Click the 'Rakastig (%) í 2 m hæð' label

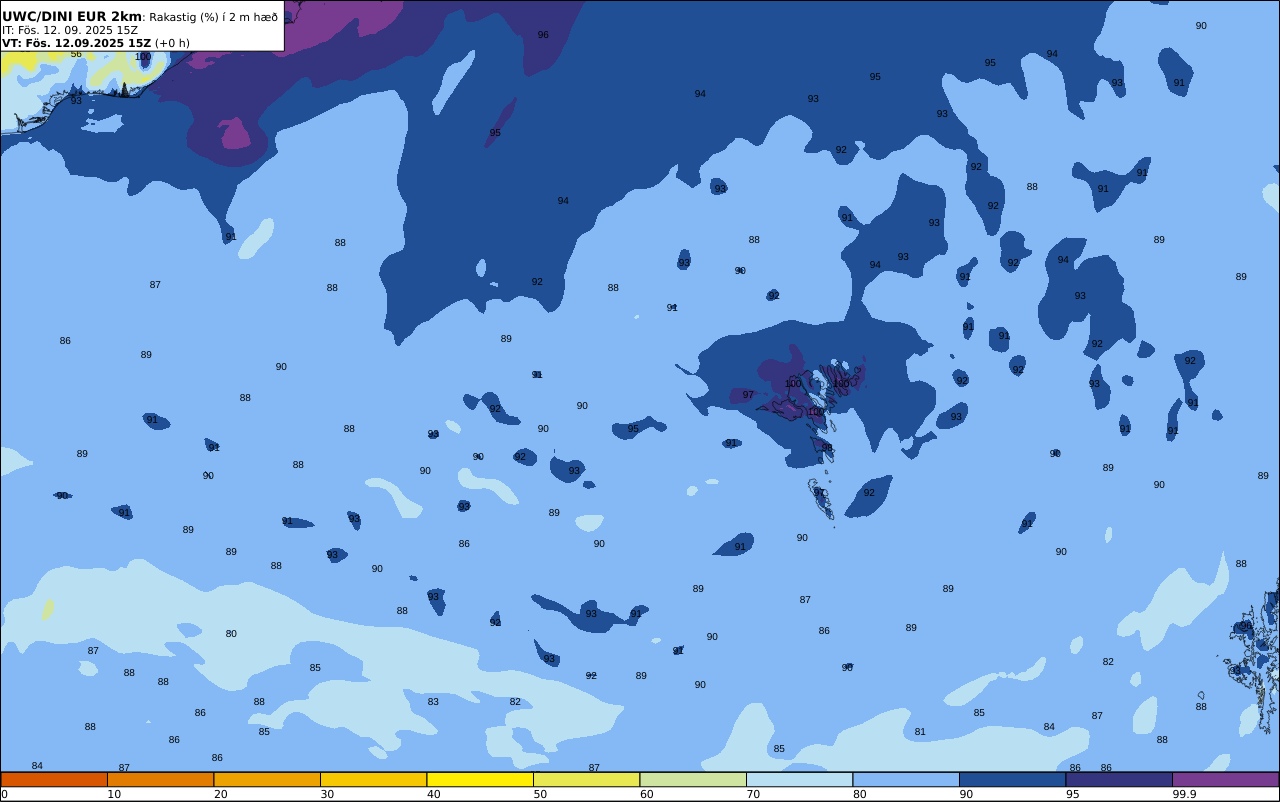pos(214,17)
